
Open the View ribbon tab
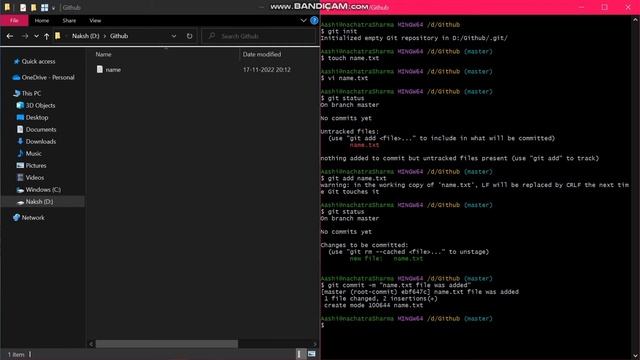95,20
